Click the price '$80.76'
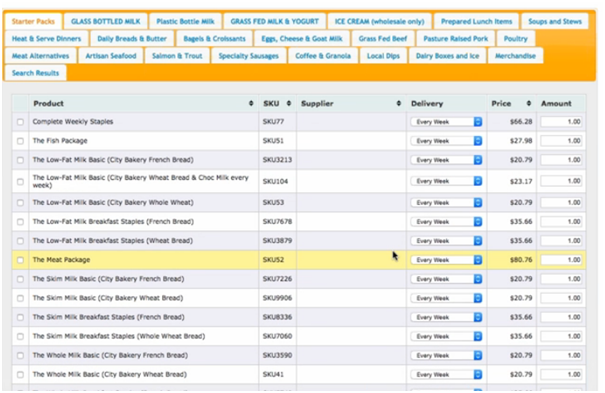The width and height of the screenshot is (605, 393). (x=521, y=260)
